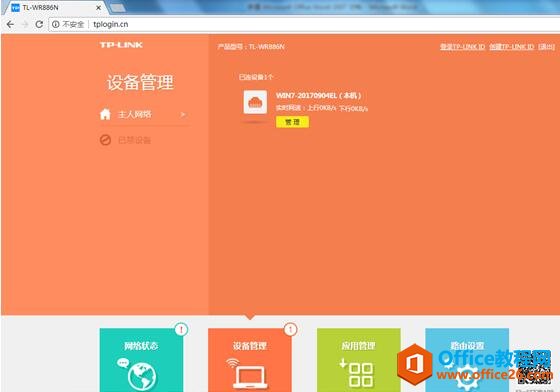Open the 应用管理 tile
560x392 pixels.
pos(359,360)
